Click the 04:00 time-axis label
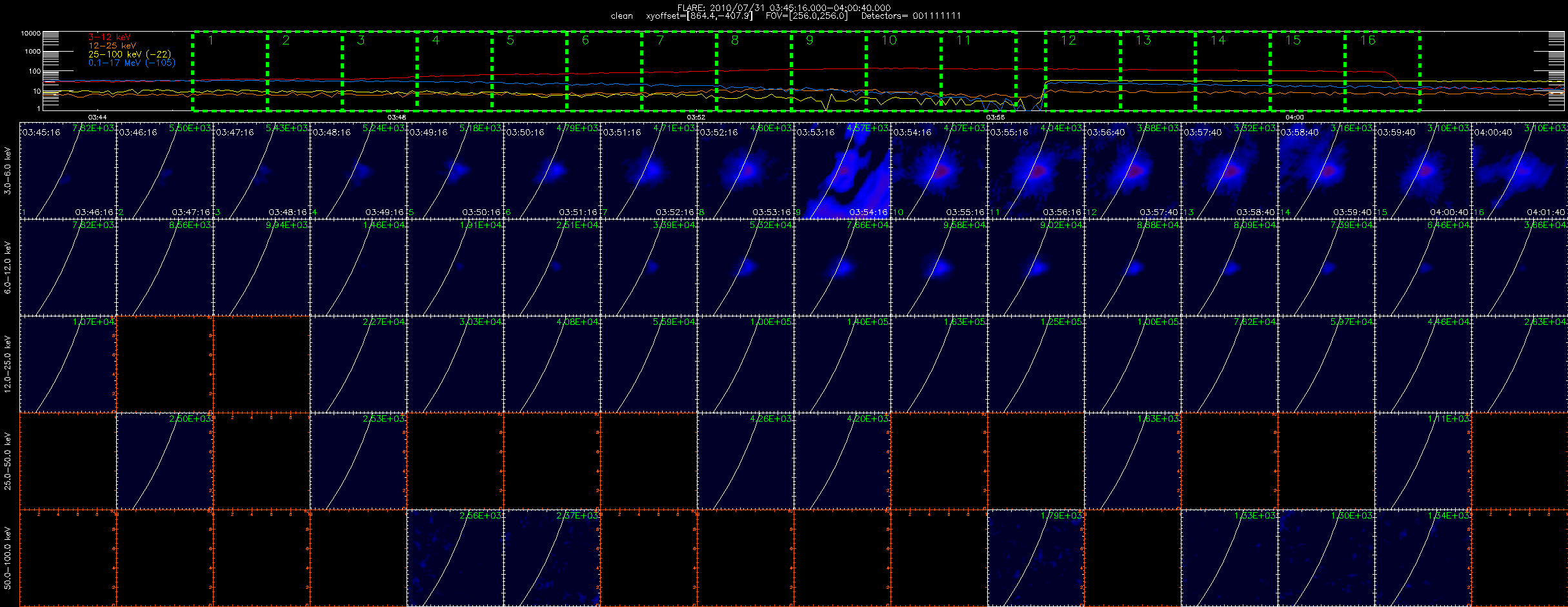The image size is (1568, 607). pos(1294,118)
